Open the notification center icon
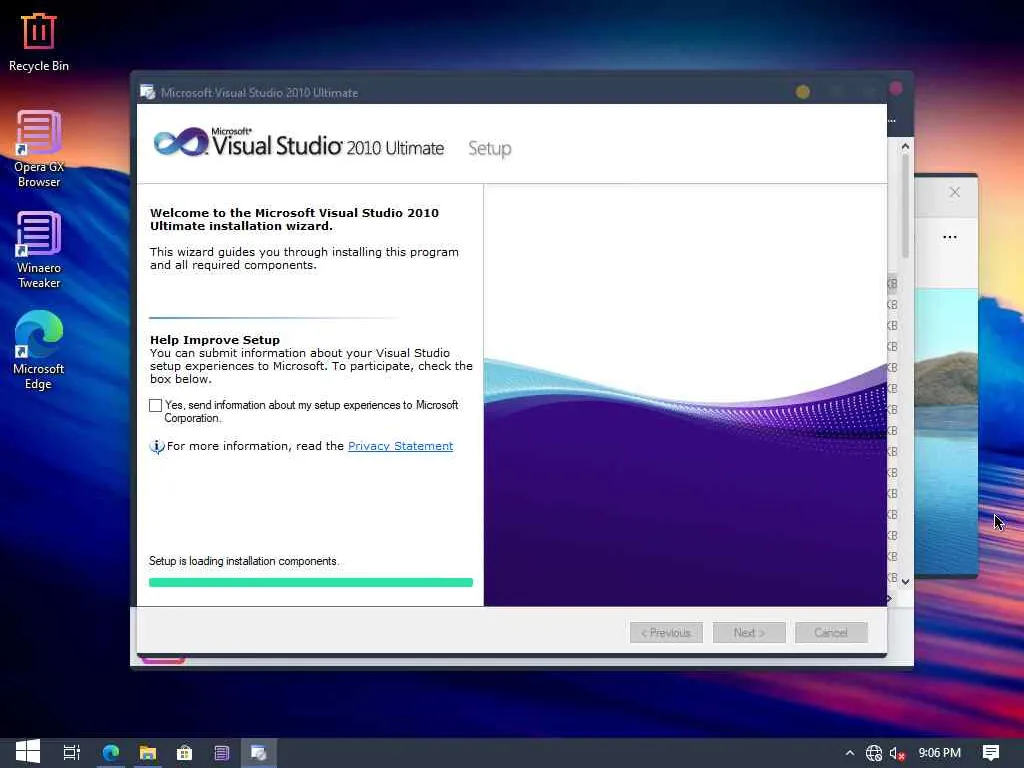 tap(991, 753)
